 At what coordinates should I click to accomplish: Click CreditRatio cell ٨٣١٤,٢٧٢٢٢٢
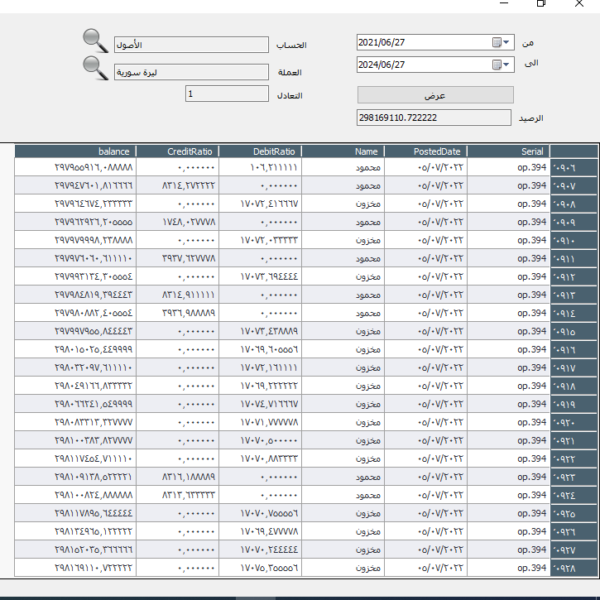[x=178, y=186]
